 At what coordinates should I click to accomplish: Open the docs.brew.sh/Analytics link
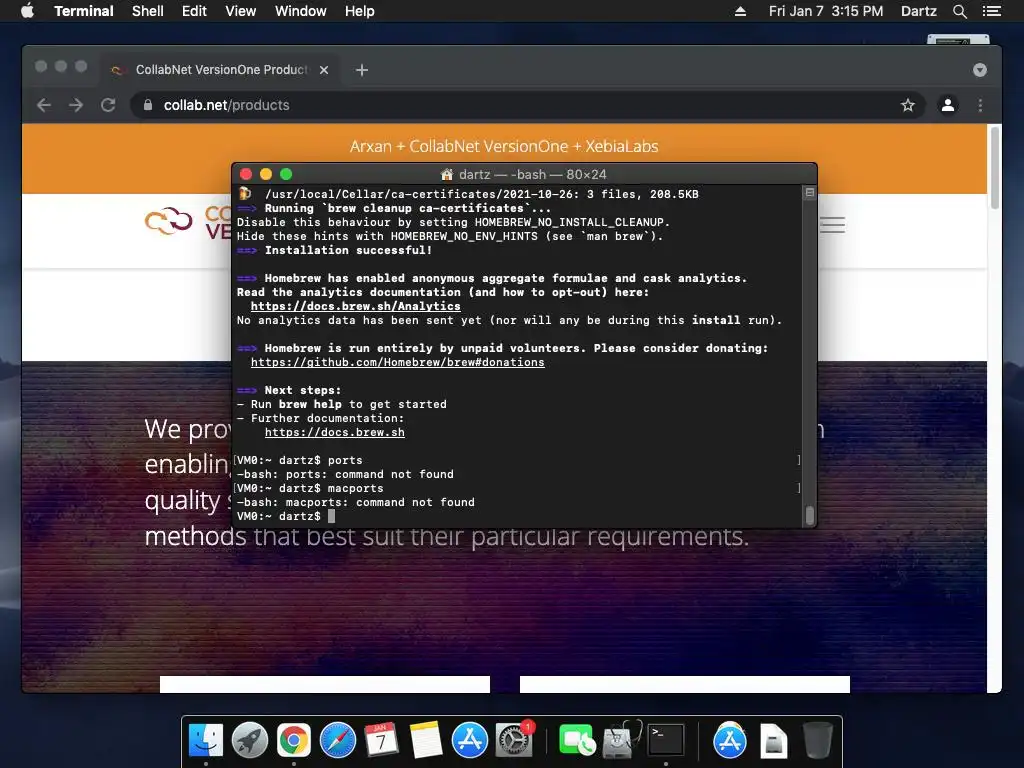coord(355,306)
